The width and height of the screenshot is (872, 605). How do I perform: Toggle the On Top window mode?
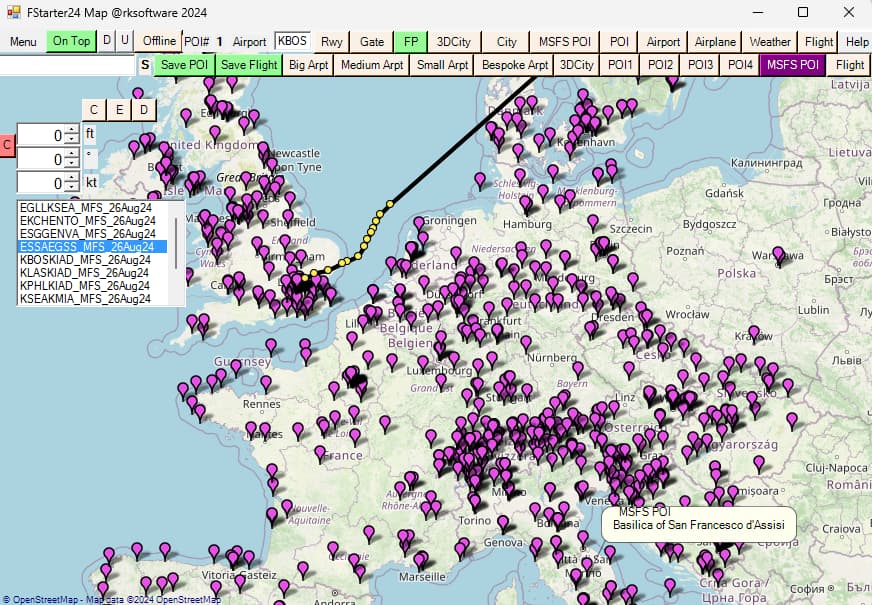[72, 41]
